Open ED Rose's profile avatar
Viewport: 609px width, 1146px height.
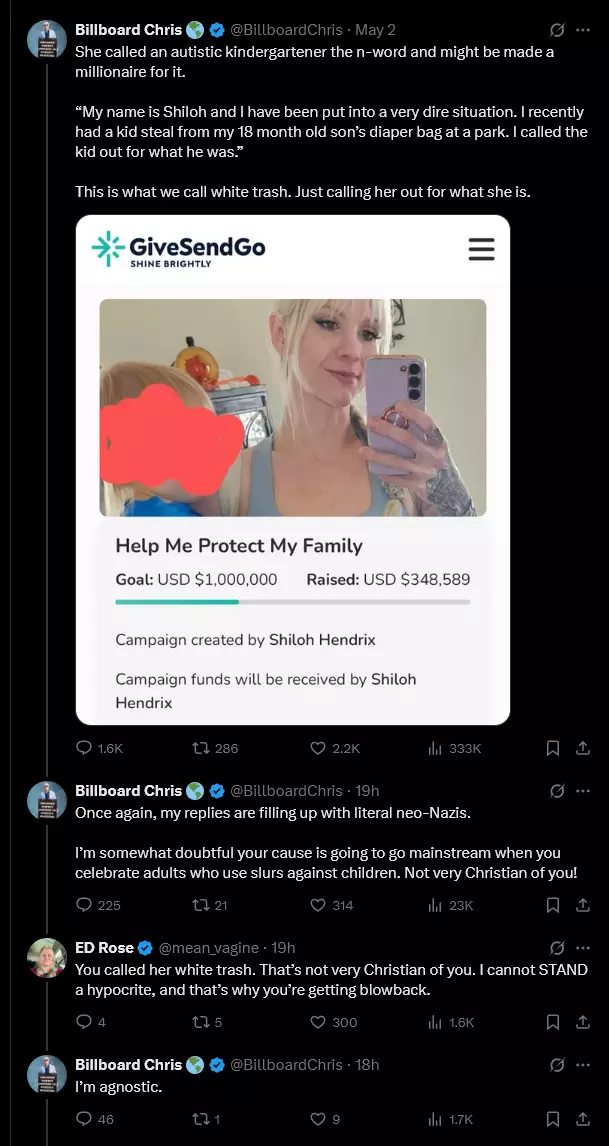[47, 957]
